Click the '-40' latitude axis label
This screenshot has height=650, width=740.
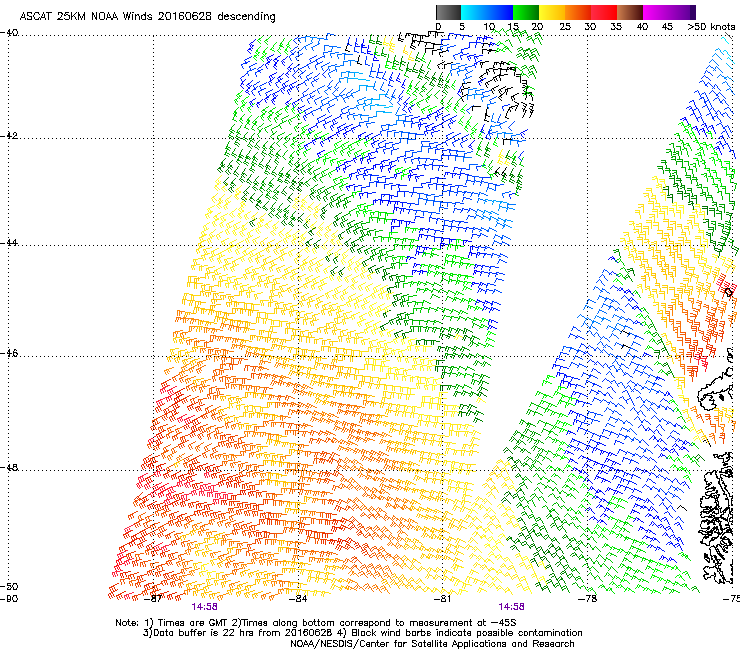[x=9, y=33]
